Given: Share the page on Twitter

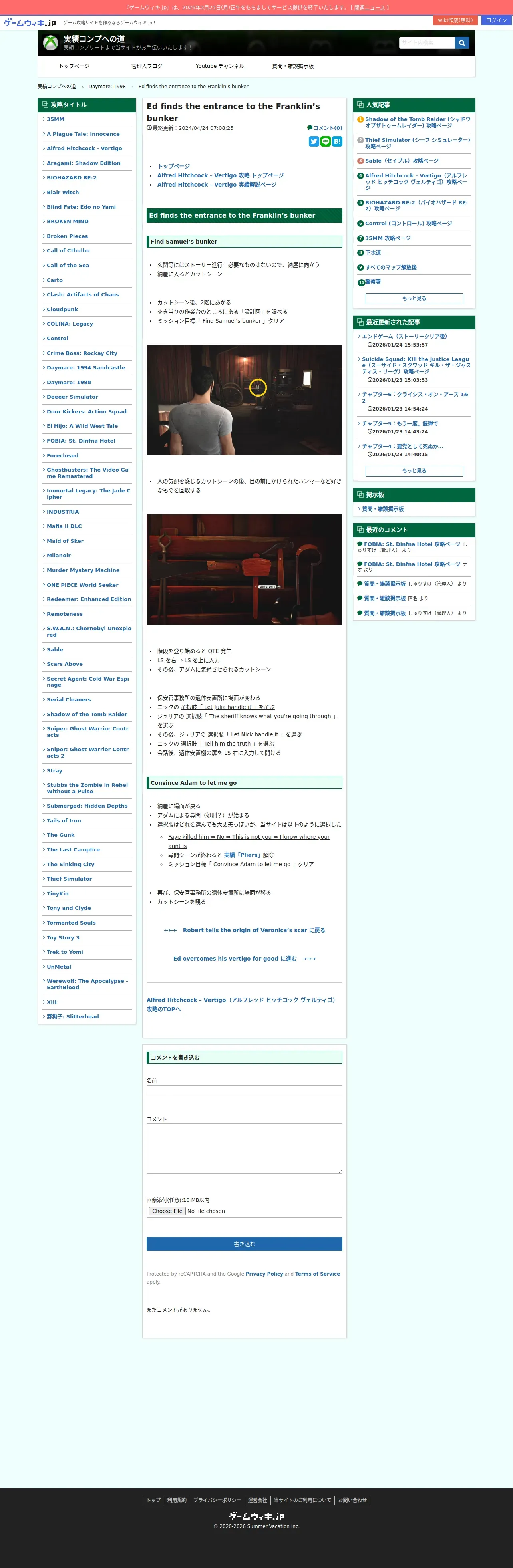Looking at the screenshot, I should click(314, 141).
